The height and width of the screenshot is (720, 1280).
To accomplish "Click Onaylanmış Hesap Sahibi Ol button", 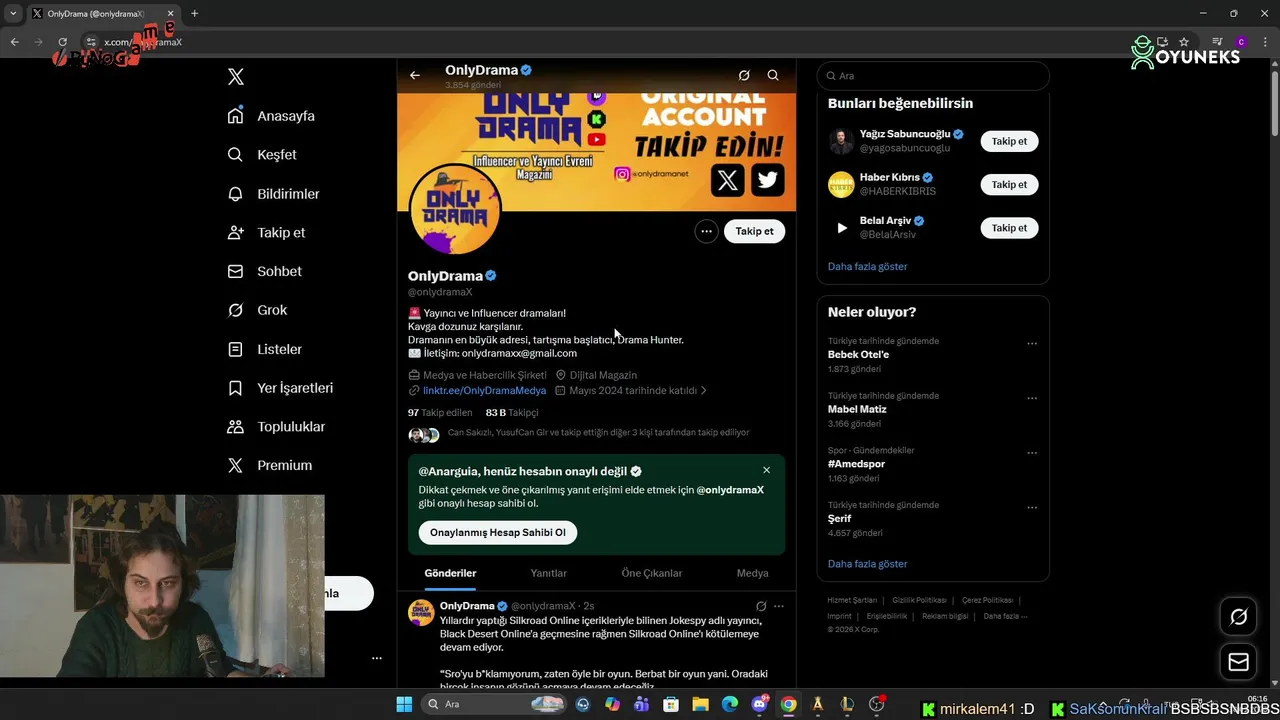I will [498, 533].
